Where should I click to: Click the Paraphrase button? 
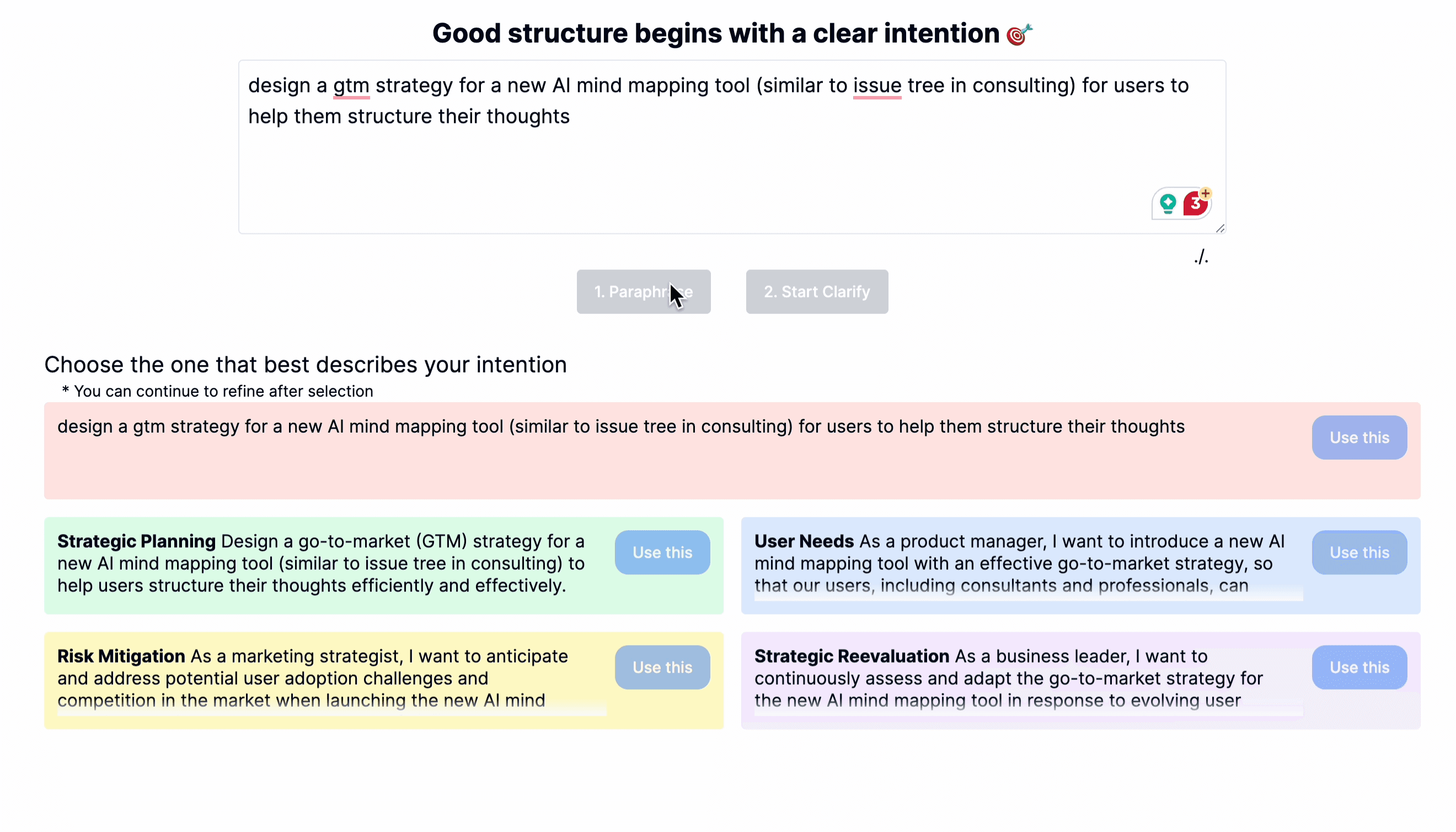click(643, 292)
